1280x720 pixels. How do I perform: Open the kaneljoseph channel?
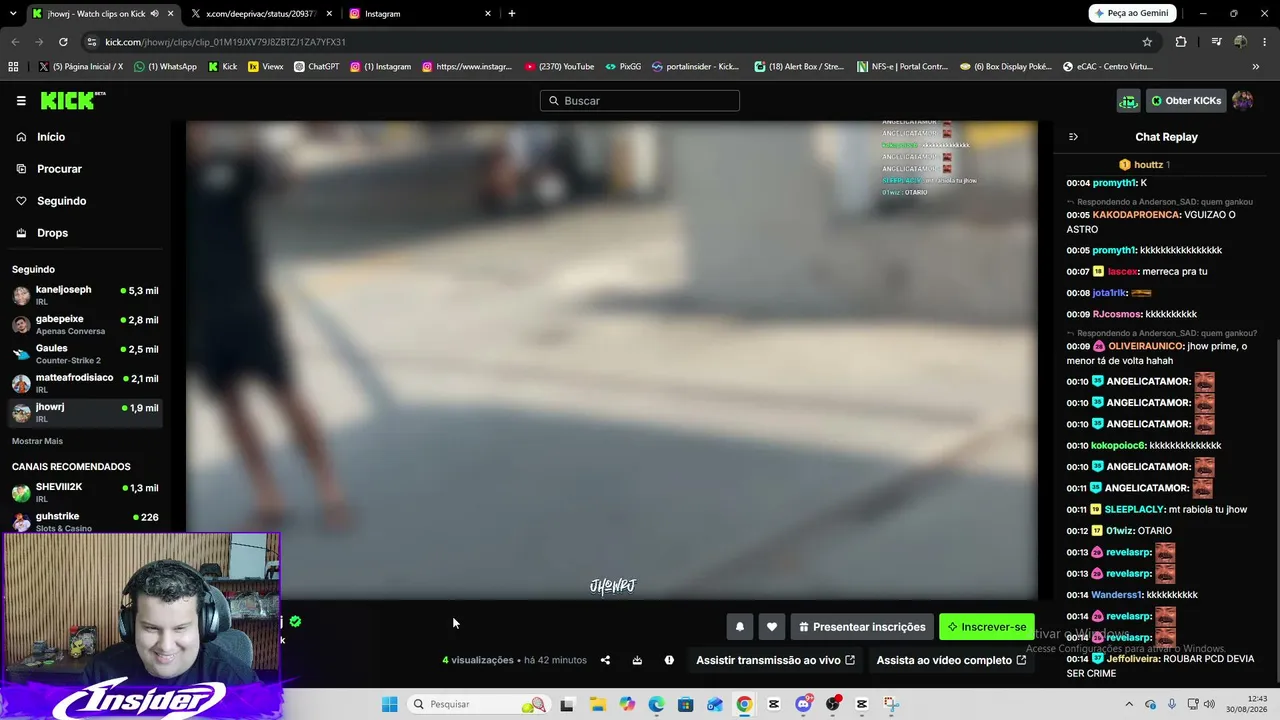85,295
